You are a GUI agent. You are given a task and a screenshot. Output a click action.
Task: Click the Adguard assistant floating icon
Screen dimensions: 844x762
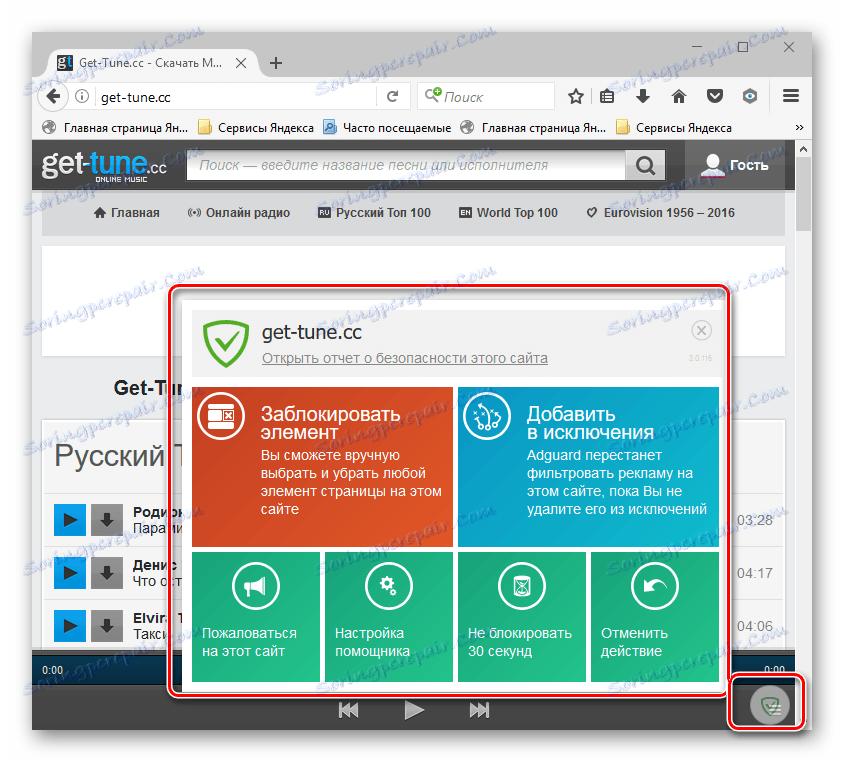pyautogui.click(x=770, y=706)
